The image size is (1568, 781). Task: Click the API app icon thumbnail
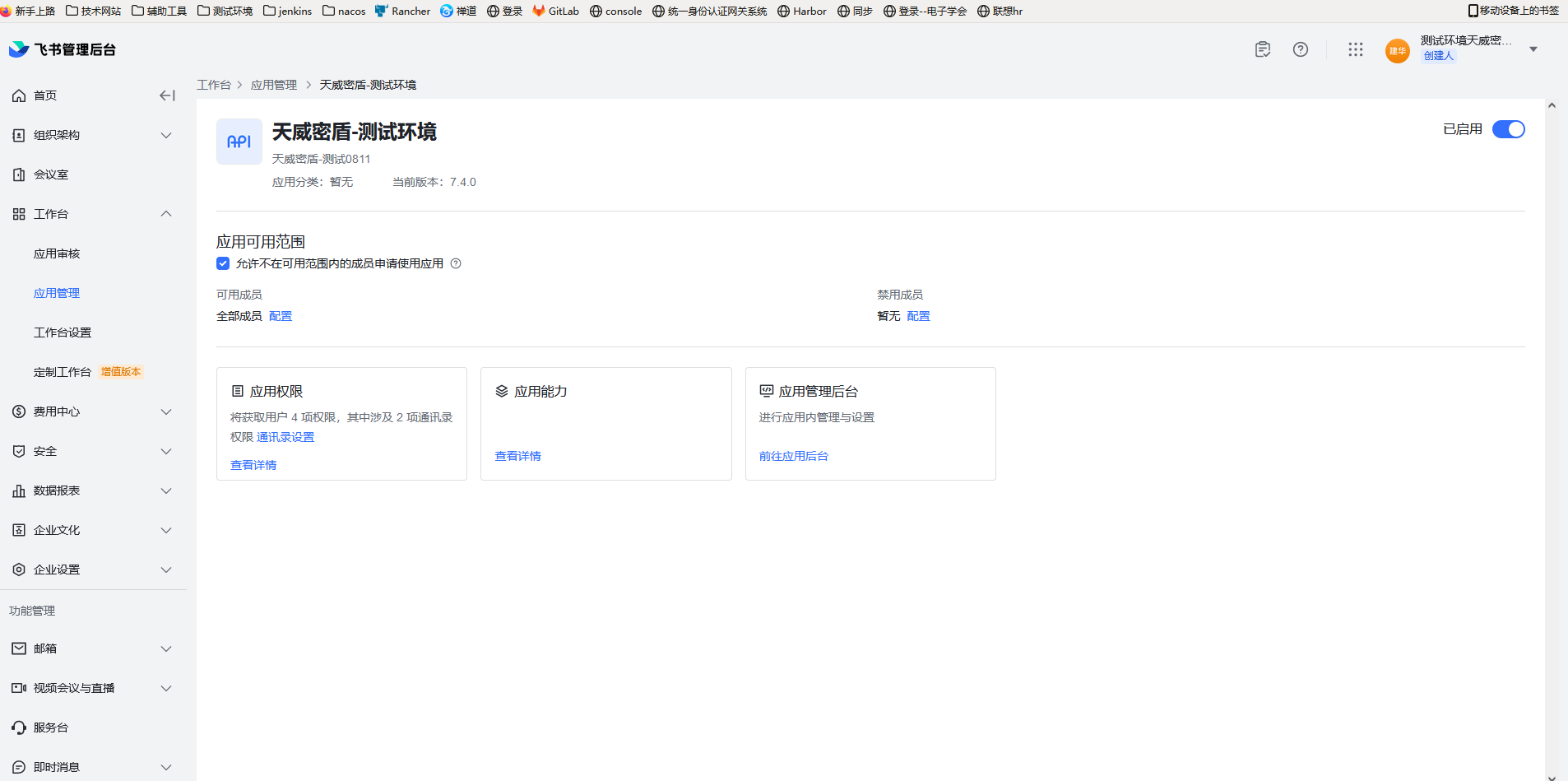point(239,142)
